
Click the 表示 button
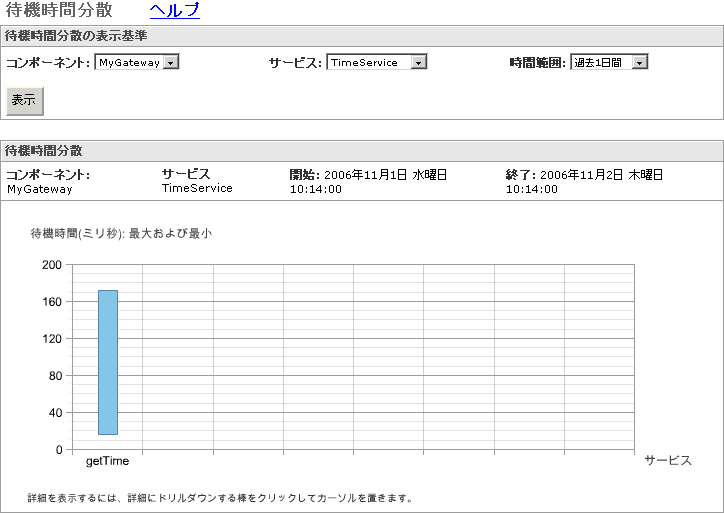[x=24, y=101]
